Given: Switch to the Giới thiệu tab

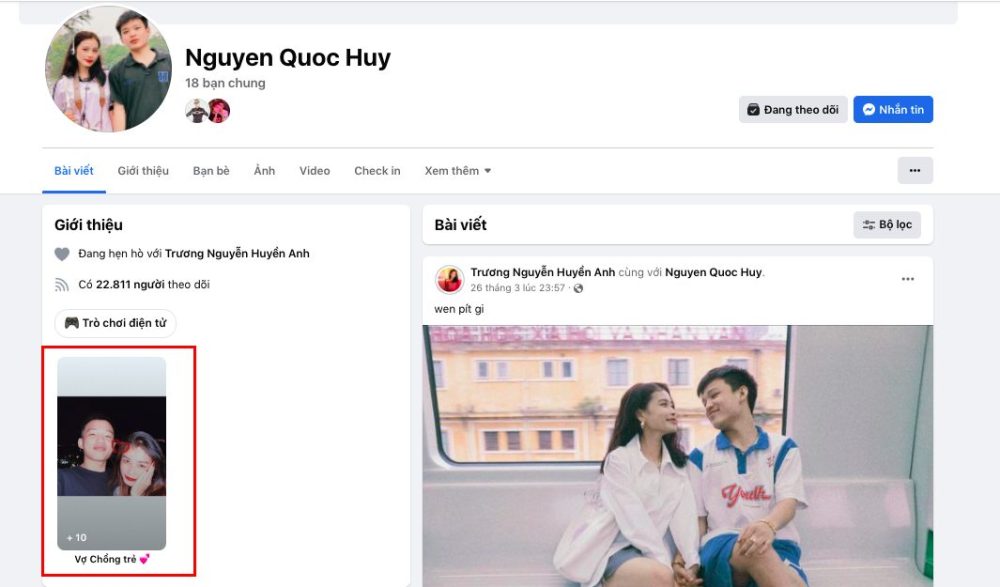Looking at the screenshot, I should point(142,170).
